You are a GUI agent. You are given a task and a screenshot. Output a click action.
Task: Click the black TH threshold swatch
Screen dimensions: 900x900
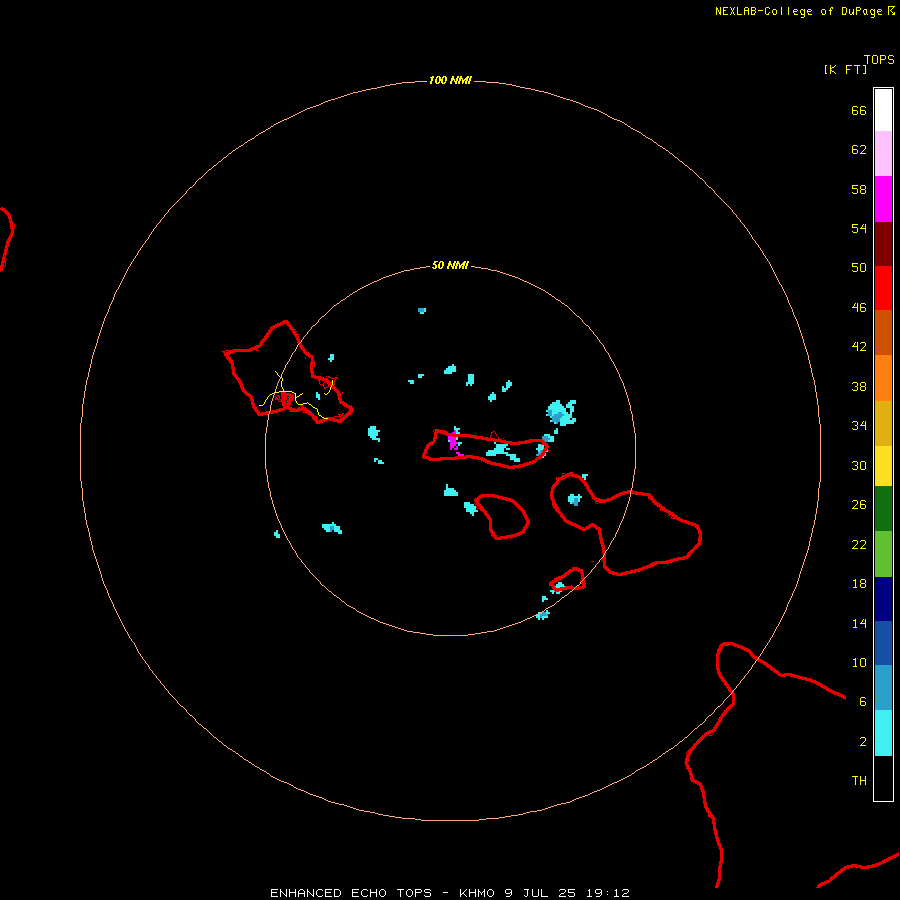pyautogui.click(x=883, y=778)
